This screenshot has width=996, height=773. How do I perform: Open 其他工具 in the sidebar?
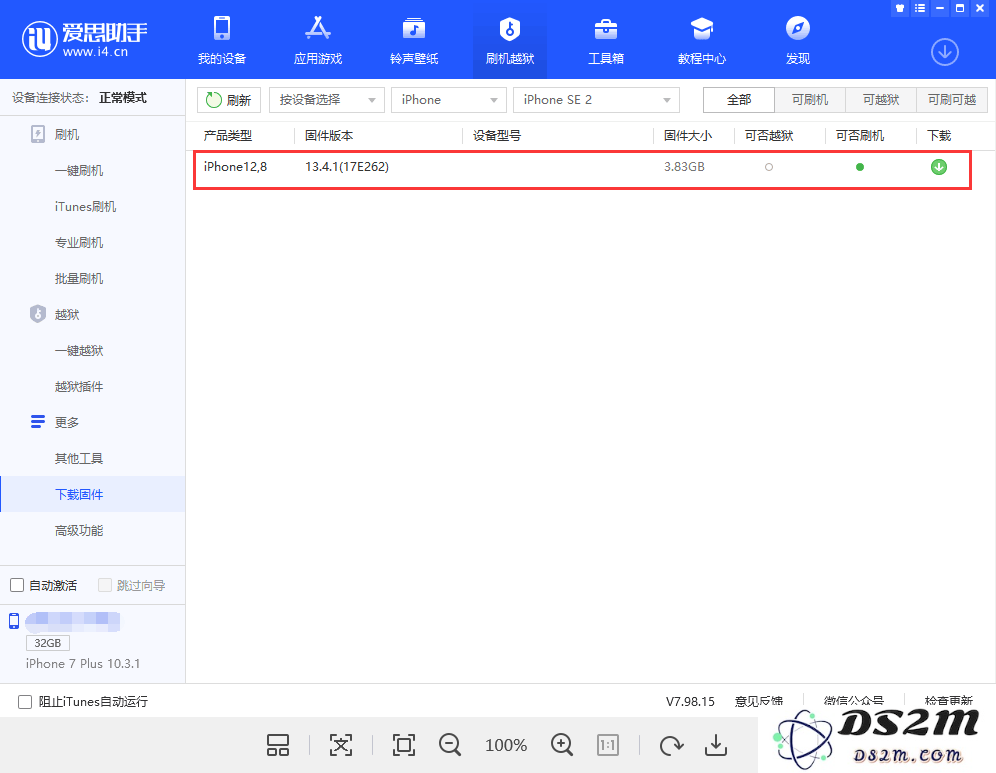(x=79, y=458)
